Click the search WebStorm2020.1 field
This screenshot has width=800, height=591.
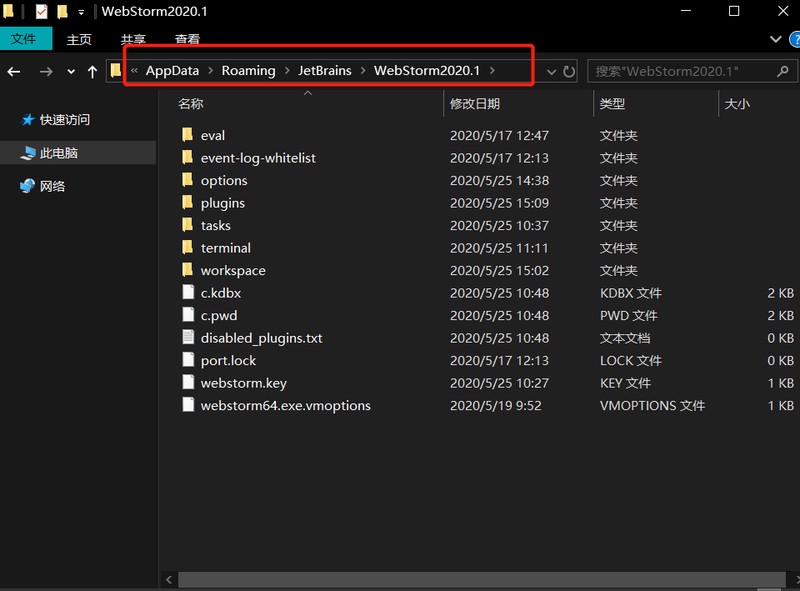[691, 71]
